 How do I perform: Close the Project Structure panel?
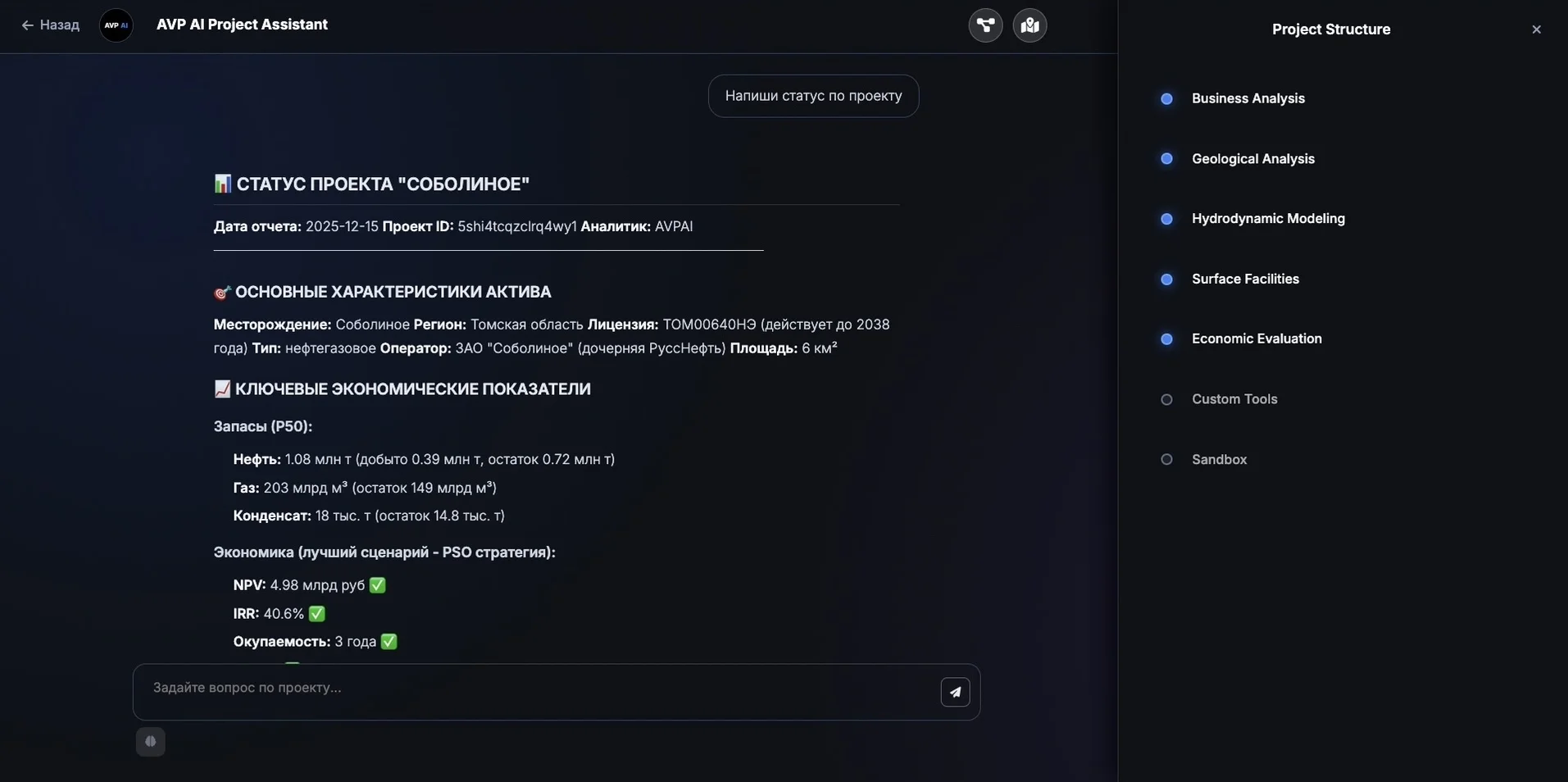[x=1536, y=30]
